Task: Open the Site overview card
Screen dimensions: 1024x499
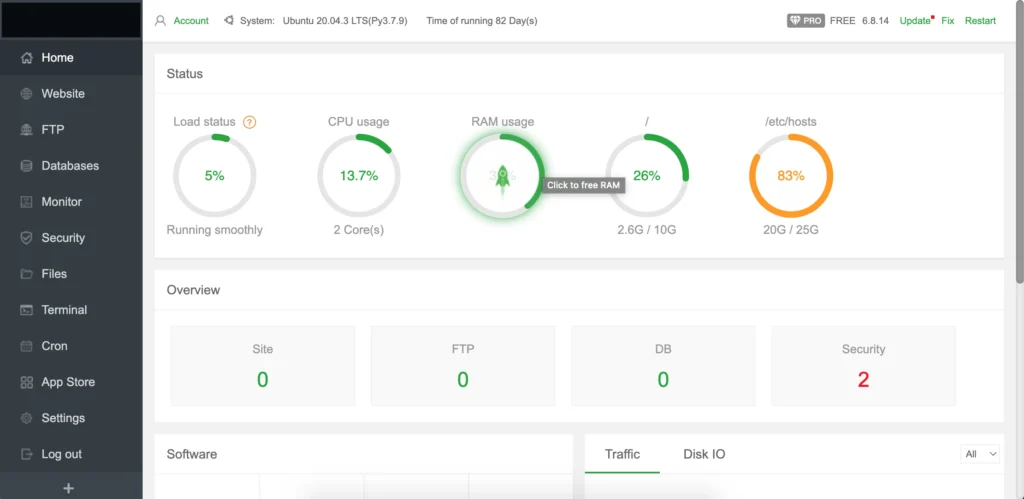Action: pos(263,366)
